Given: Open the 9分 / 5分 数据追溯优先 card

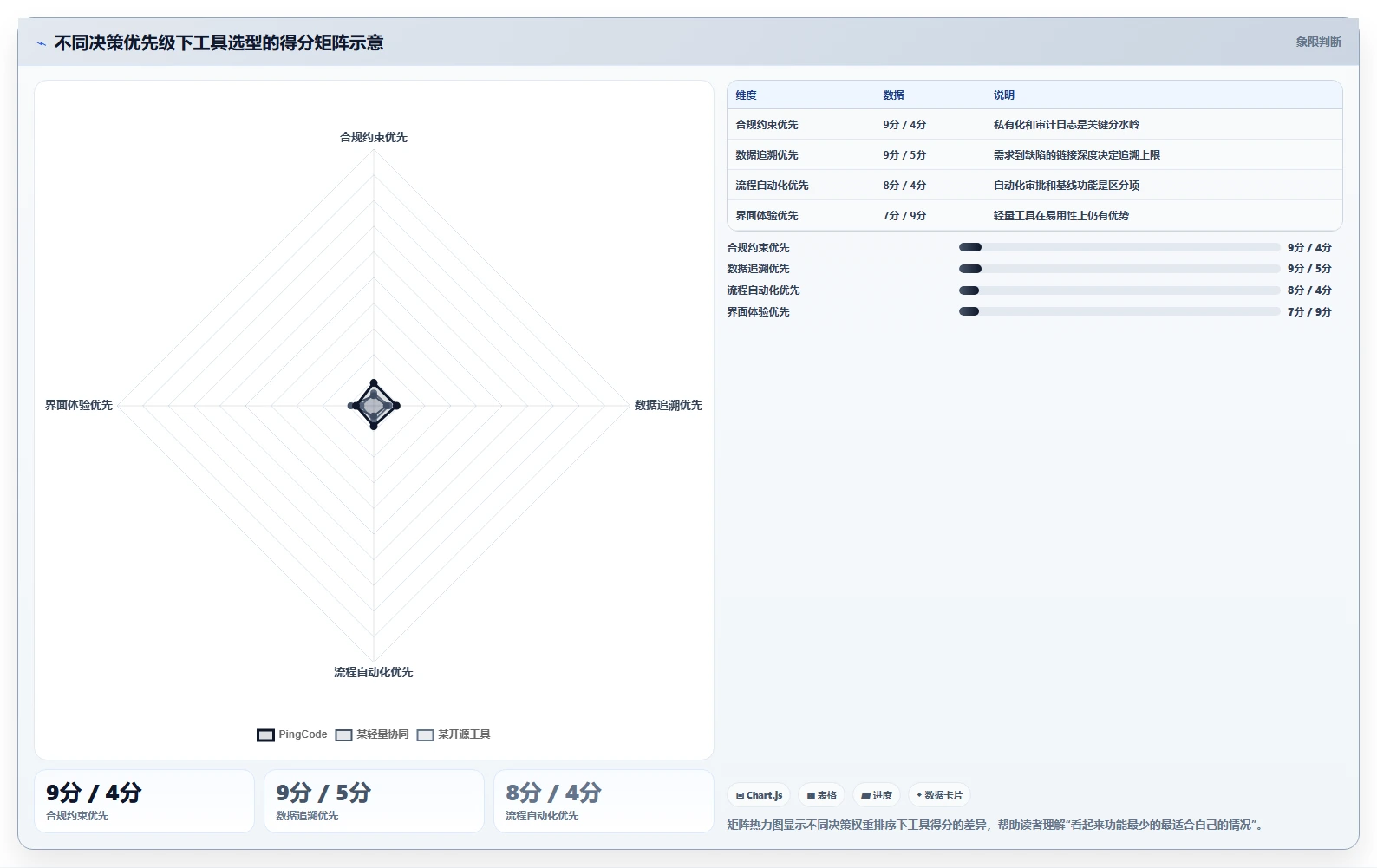Looking at the screenshot, I should pyautogui.click(x=374, y=801).
